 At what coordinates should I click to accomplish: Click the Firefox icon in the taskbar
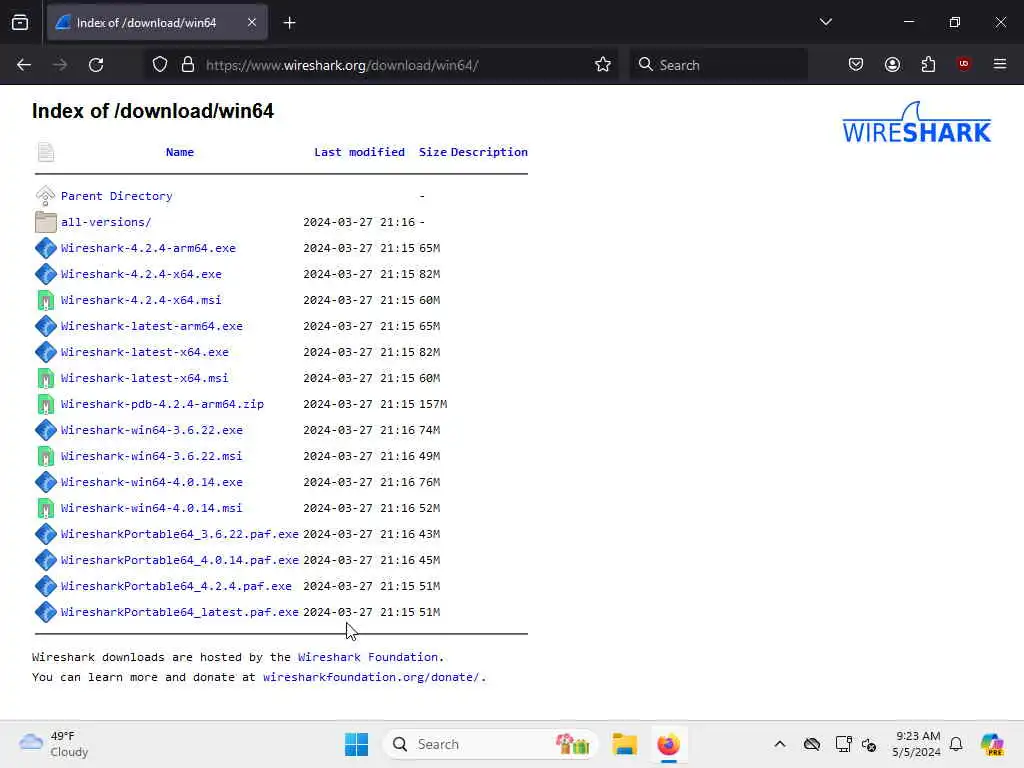(668, 744)
